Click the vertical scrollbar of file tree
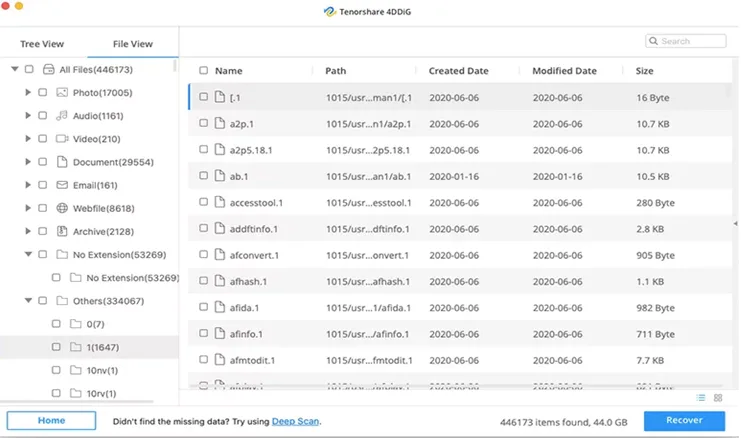The image size is (741, 438). click(175, 65)
